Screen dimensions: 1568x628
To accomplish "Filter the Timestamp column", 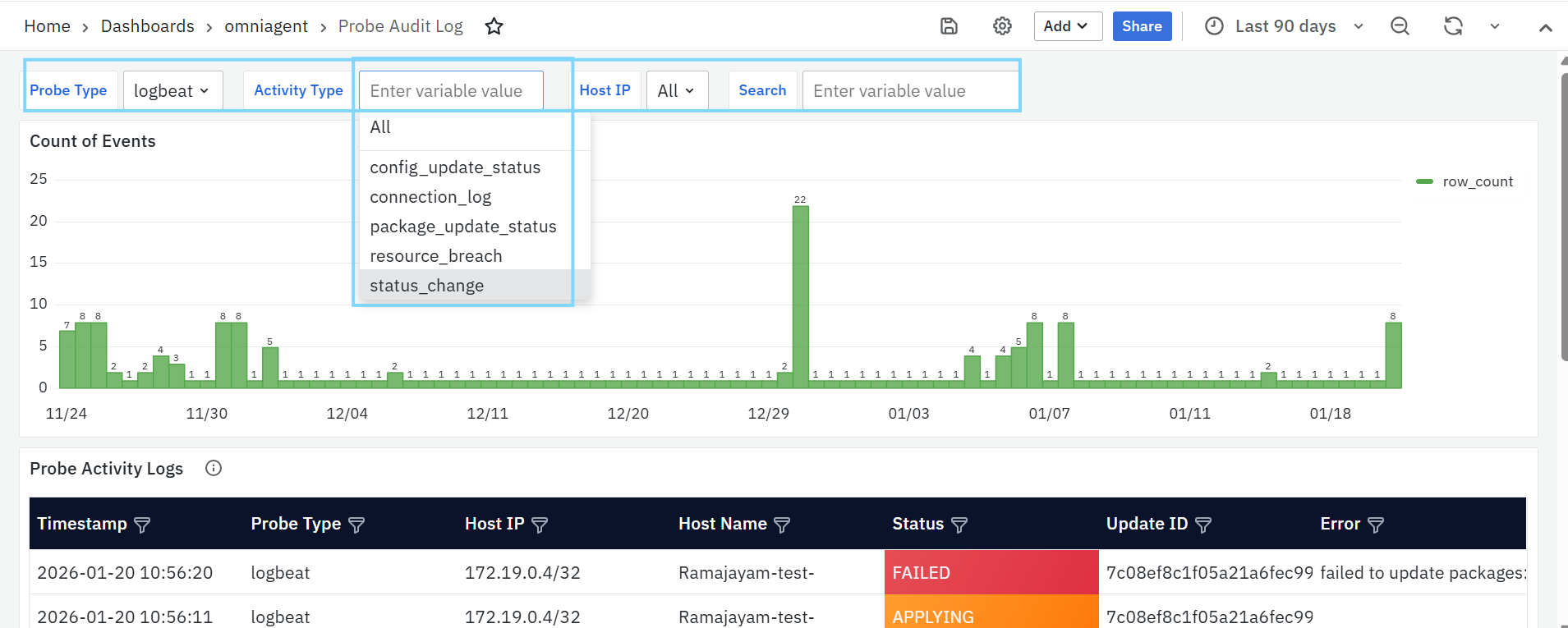I will point(142,525).
